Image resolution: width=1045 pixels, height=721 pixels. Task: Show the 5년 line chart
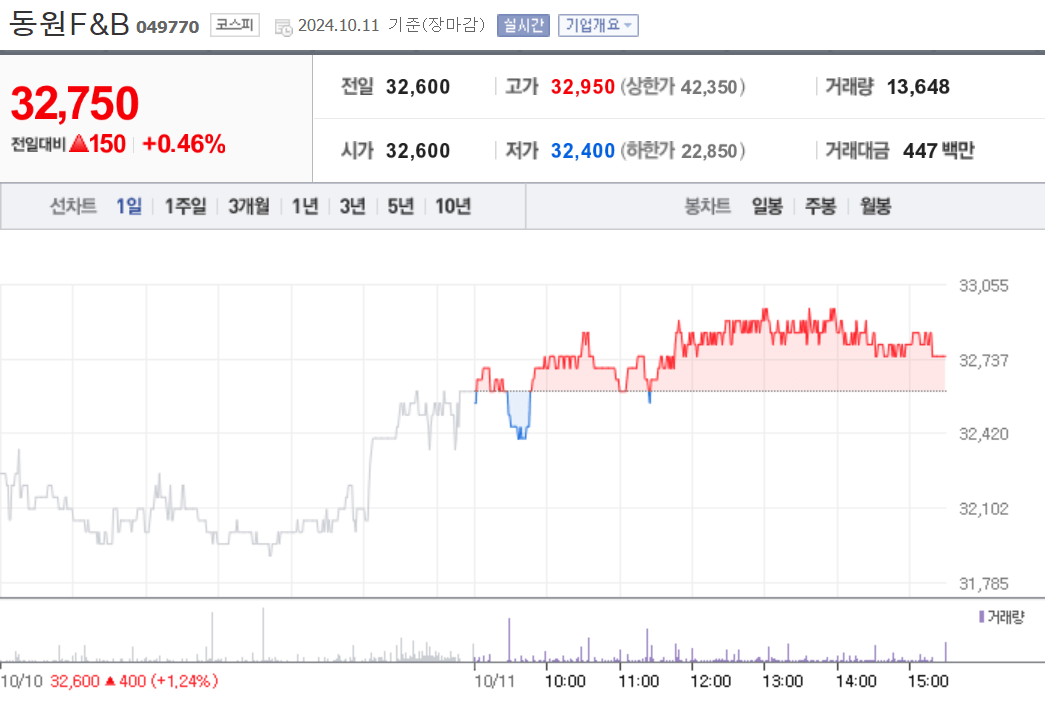coord(401,206)
